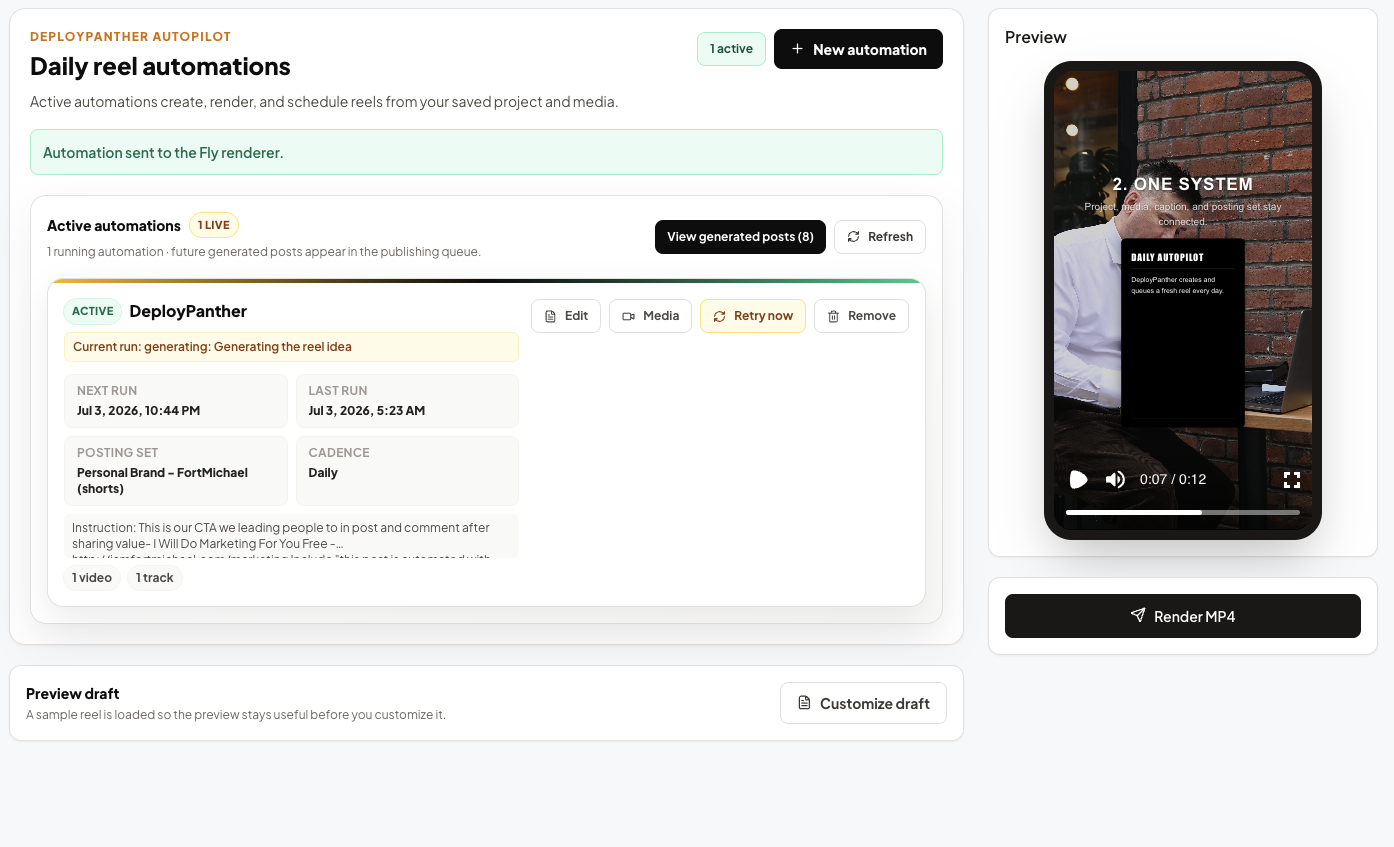Click the Next run date Jul 3, 2026, 10:44 PM
This screenshot has height=847, width=1394.
pyautogui.click(x=138, y=411)
